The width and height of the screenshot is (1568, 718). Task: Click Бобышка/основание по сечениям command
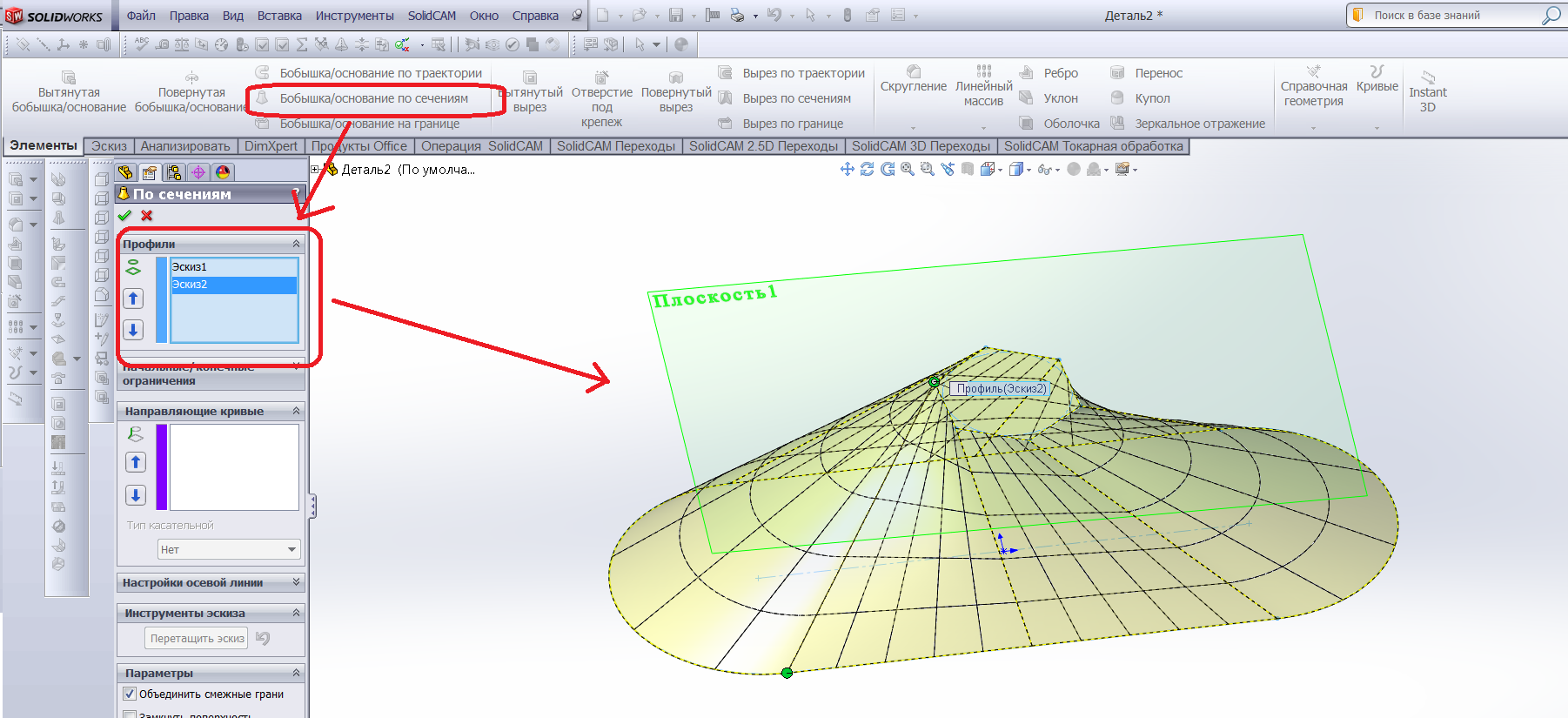pos(373,98)
